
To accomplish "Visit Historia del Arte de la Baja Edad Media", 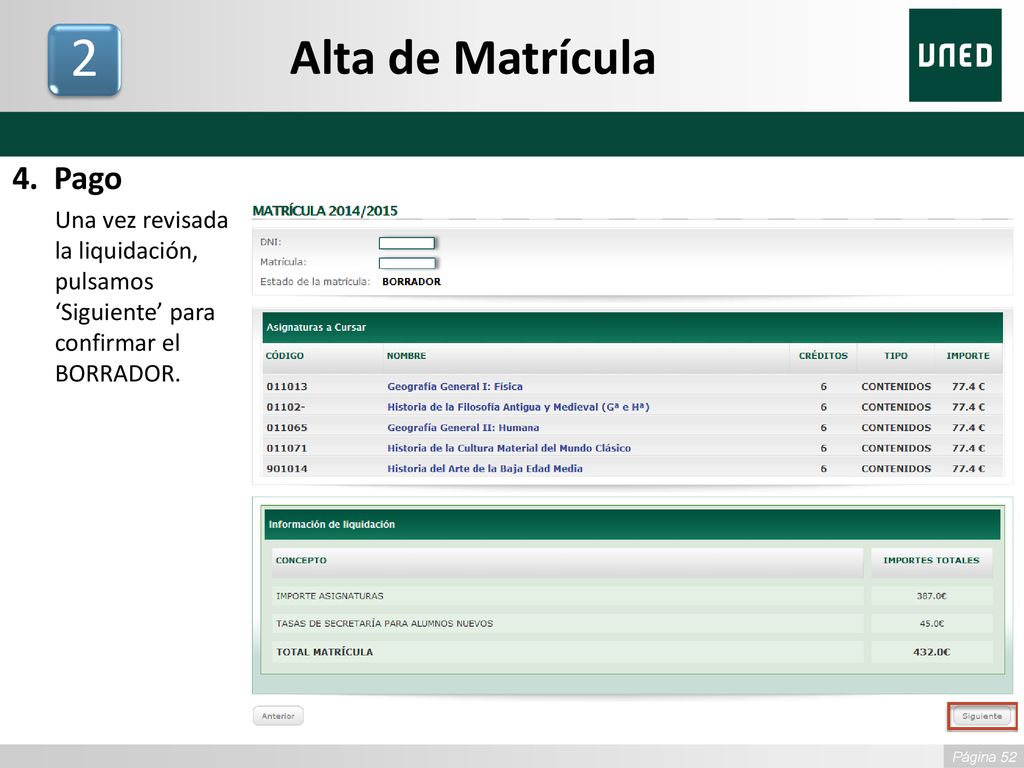I will coord(485,468).
